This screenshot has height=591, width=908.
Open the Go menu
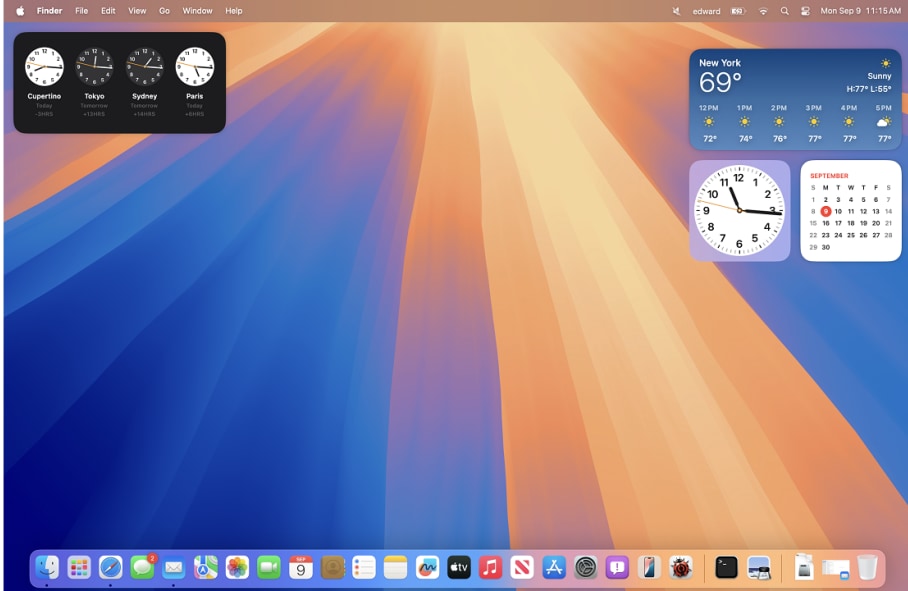(x=164, y=10)
